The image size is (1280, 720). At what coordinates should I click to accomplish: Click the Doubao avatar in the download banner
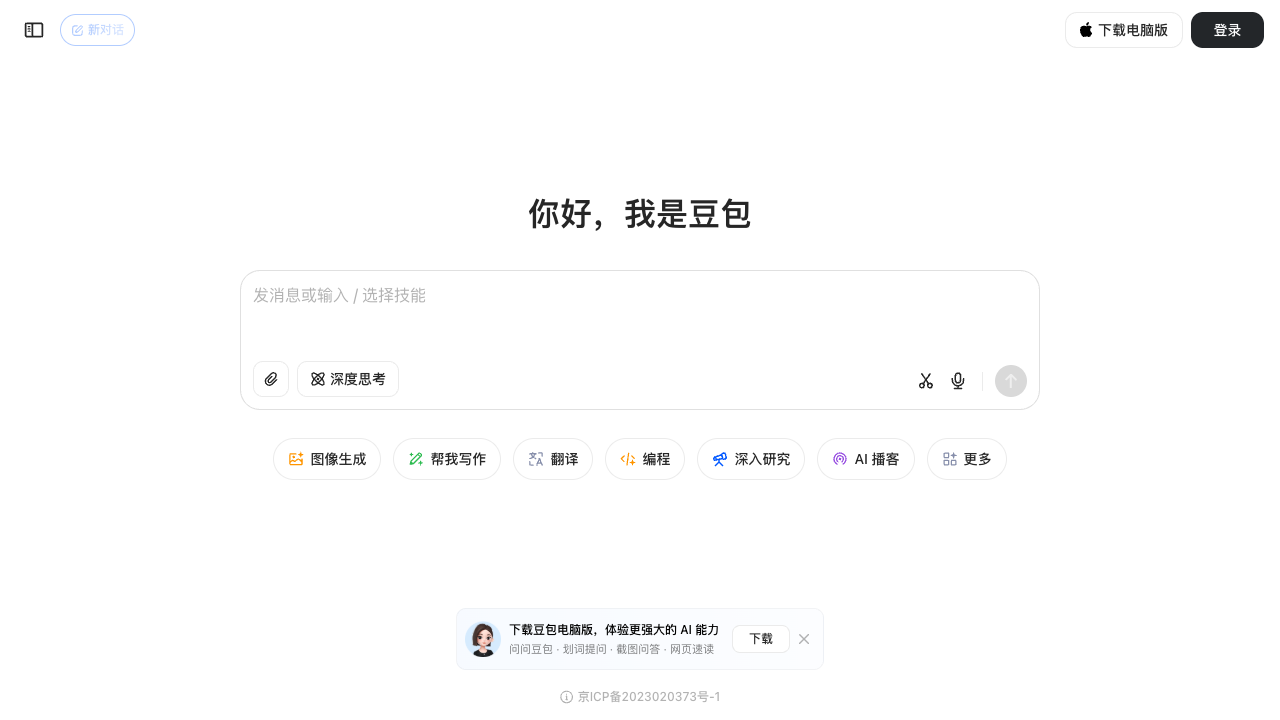pyautogui.click(x=483, y=639)
